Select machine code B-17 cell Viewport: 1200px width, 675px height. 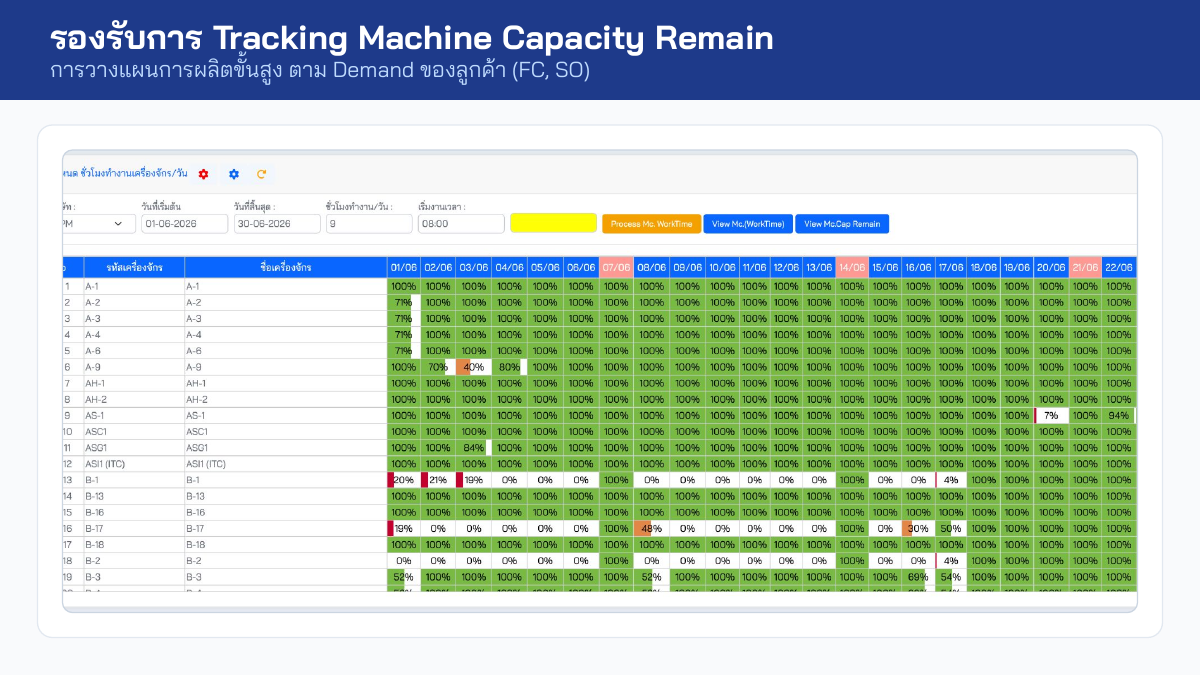(132, 529)
